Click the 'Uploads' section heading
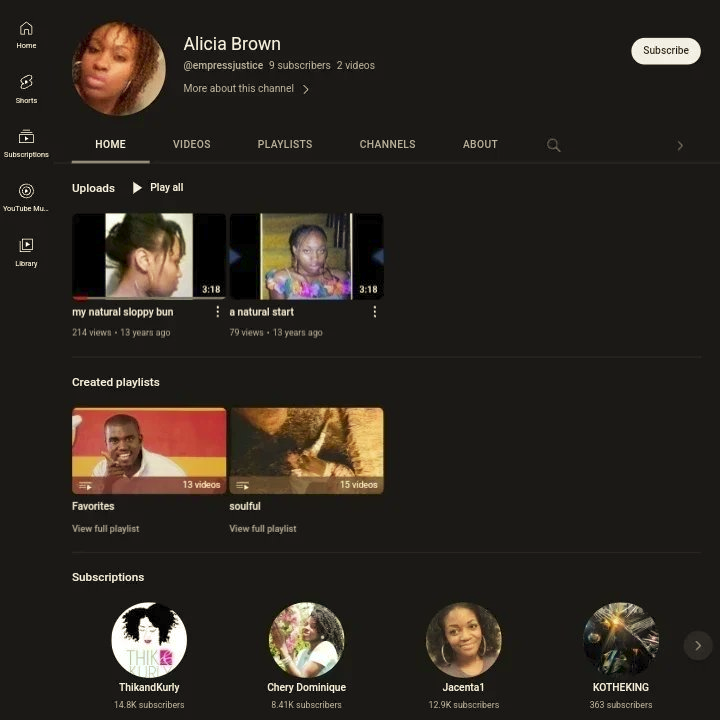The width and height of the screenshot is (720, 720). 93,188
